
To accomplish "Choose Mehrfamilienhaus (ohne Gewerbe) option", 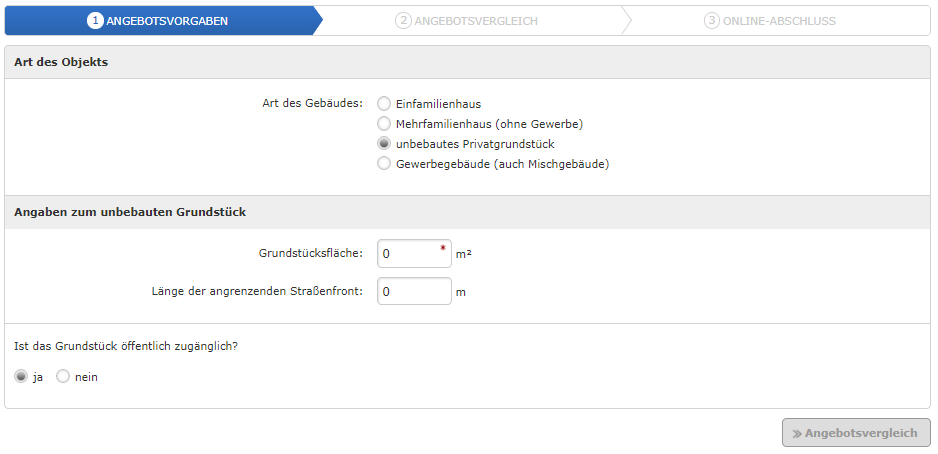I will tap(383, 124).
